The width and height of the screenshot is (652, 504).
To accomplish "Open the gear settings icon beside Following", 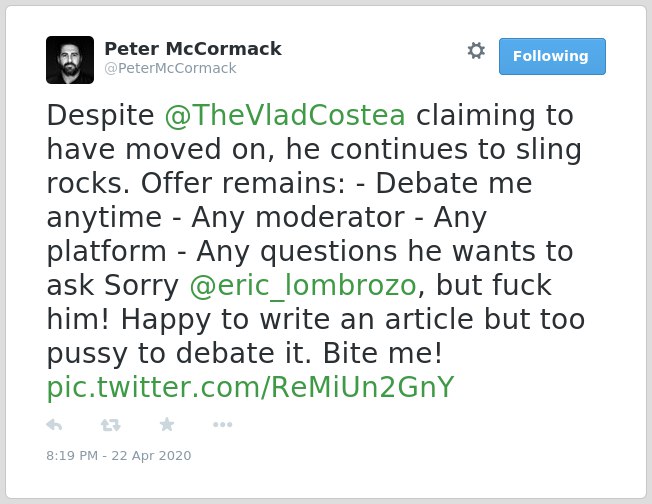I will tap(476, 51).
